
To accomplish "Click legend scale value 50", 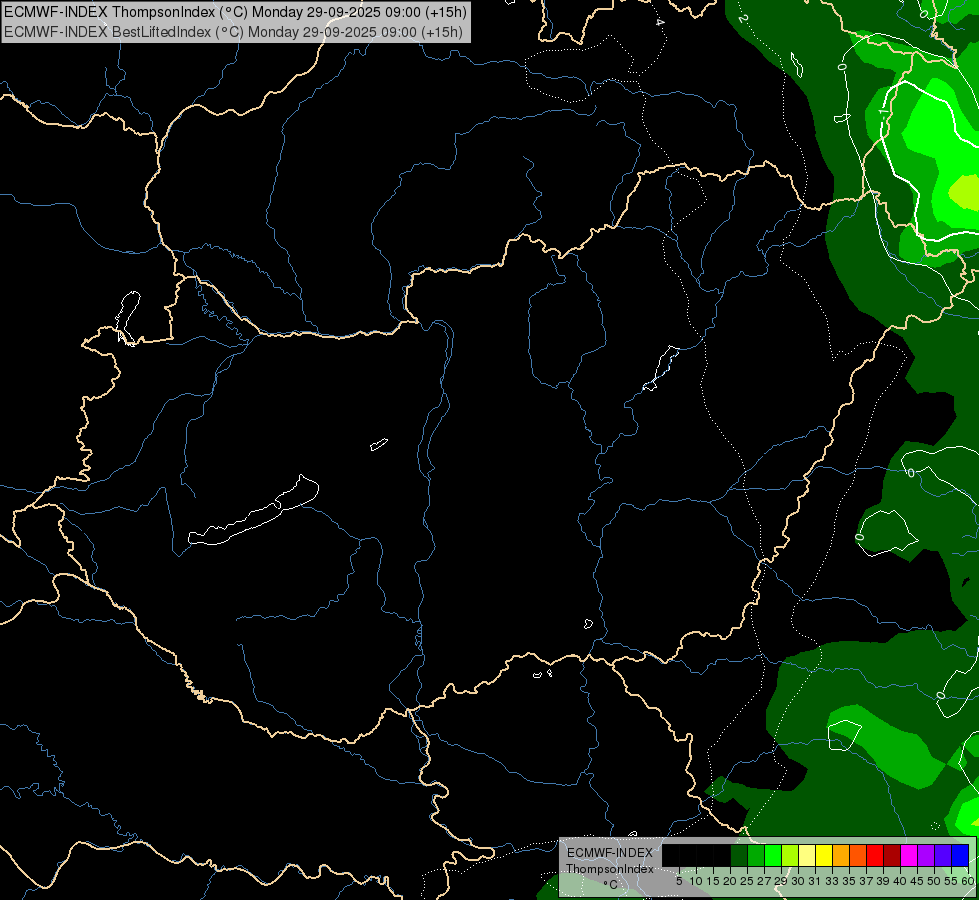I will (935, 881).
